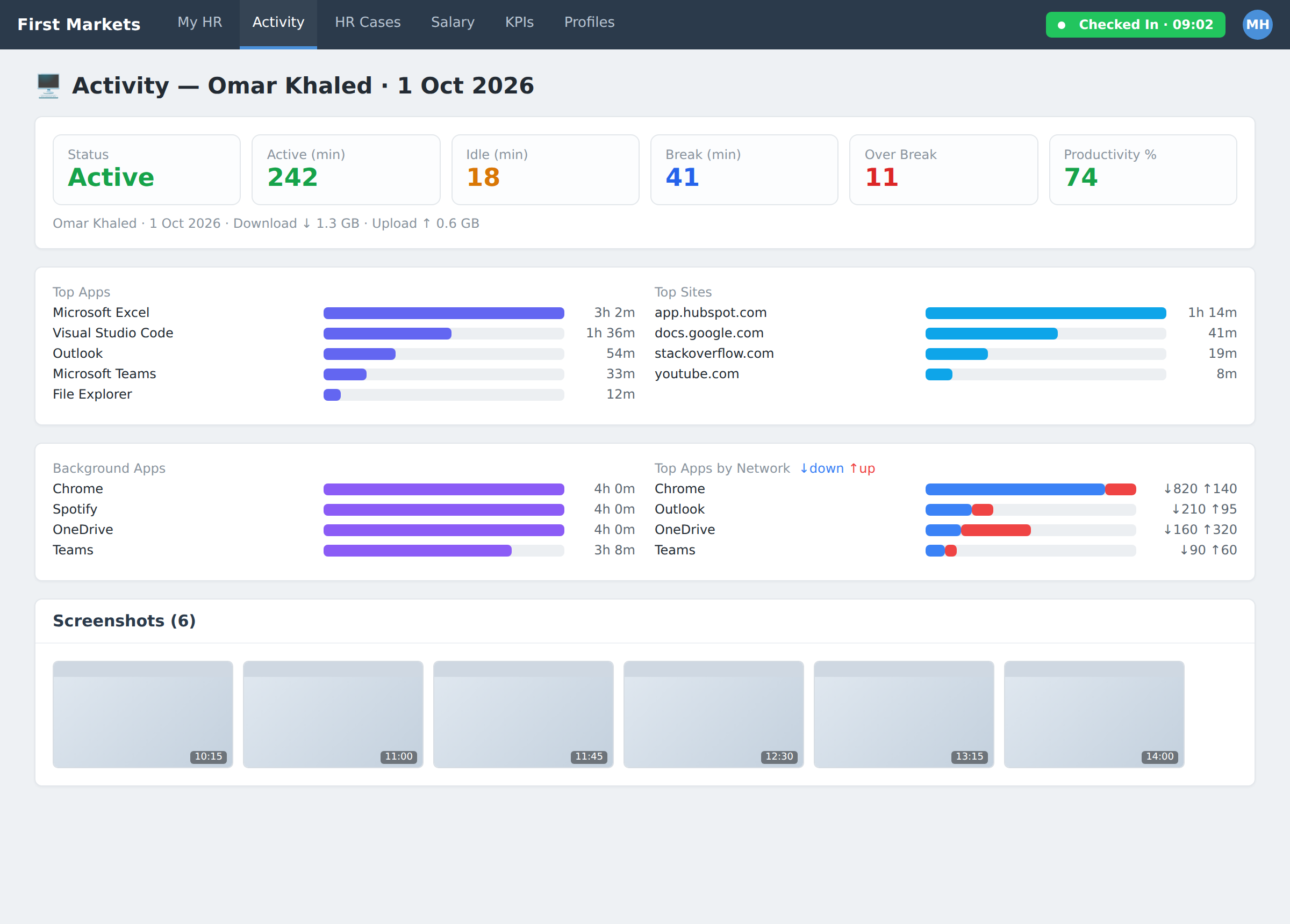Select the Over Break card
The width and height of the screenshot is (1290, 924).
point(943,169)
